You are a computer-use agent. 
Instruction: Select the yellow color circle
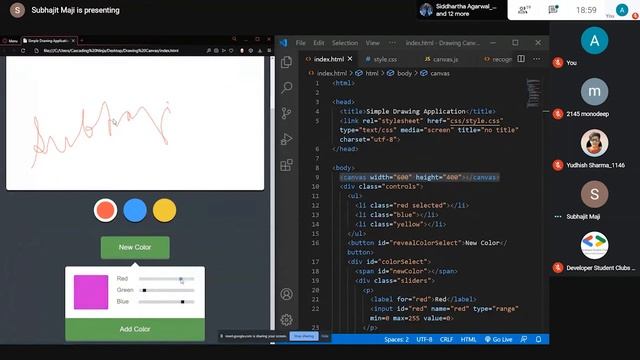164,211
